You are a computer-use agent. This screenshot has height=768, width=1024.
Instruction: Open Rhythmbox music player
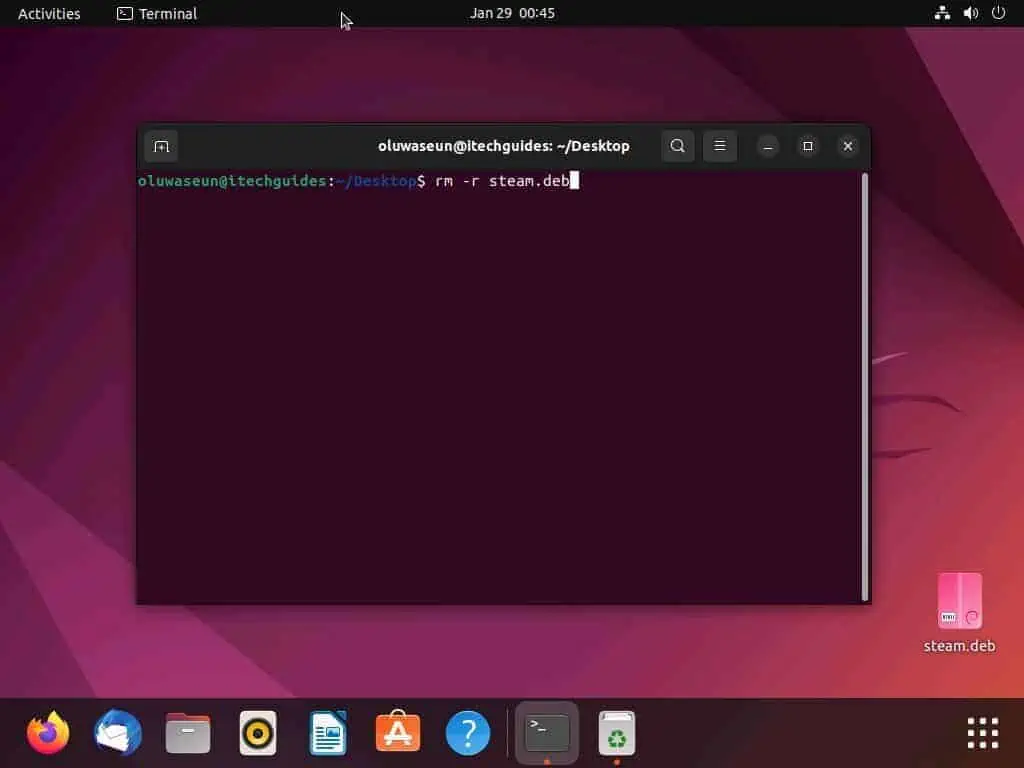258,734
